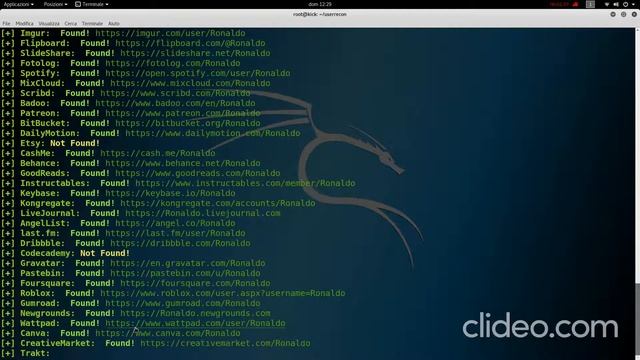Click the 'Imgur:' label text
Screen dimensions: 640x360
pos(35,33)
